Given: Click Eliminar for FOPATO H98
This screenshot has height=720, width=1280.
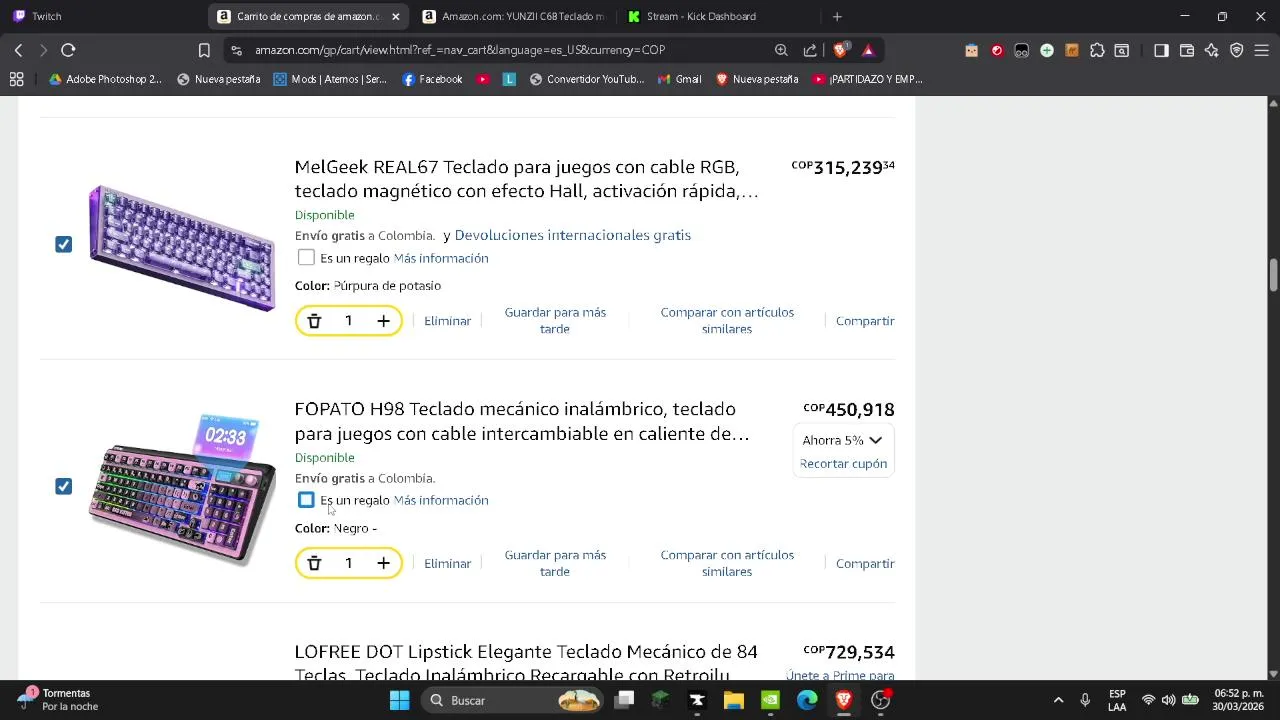Looking at the screenshot, I should (447, 564).
